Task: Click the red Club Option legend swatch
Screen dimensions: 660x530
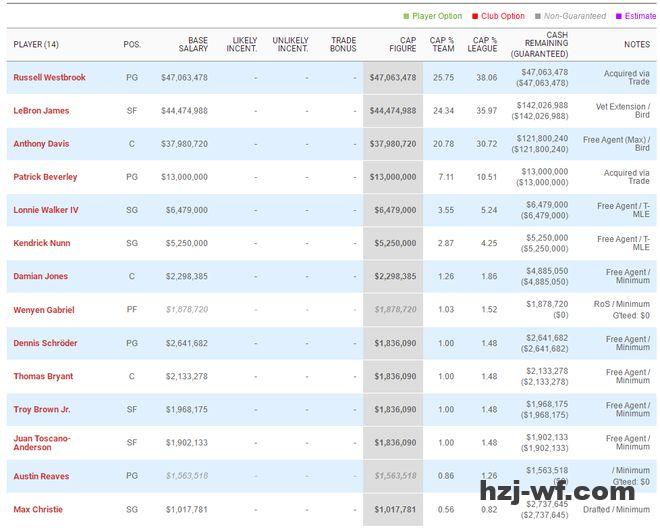Action: pyautogui.click(x=476, y=16)
